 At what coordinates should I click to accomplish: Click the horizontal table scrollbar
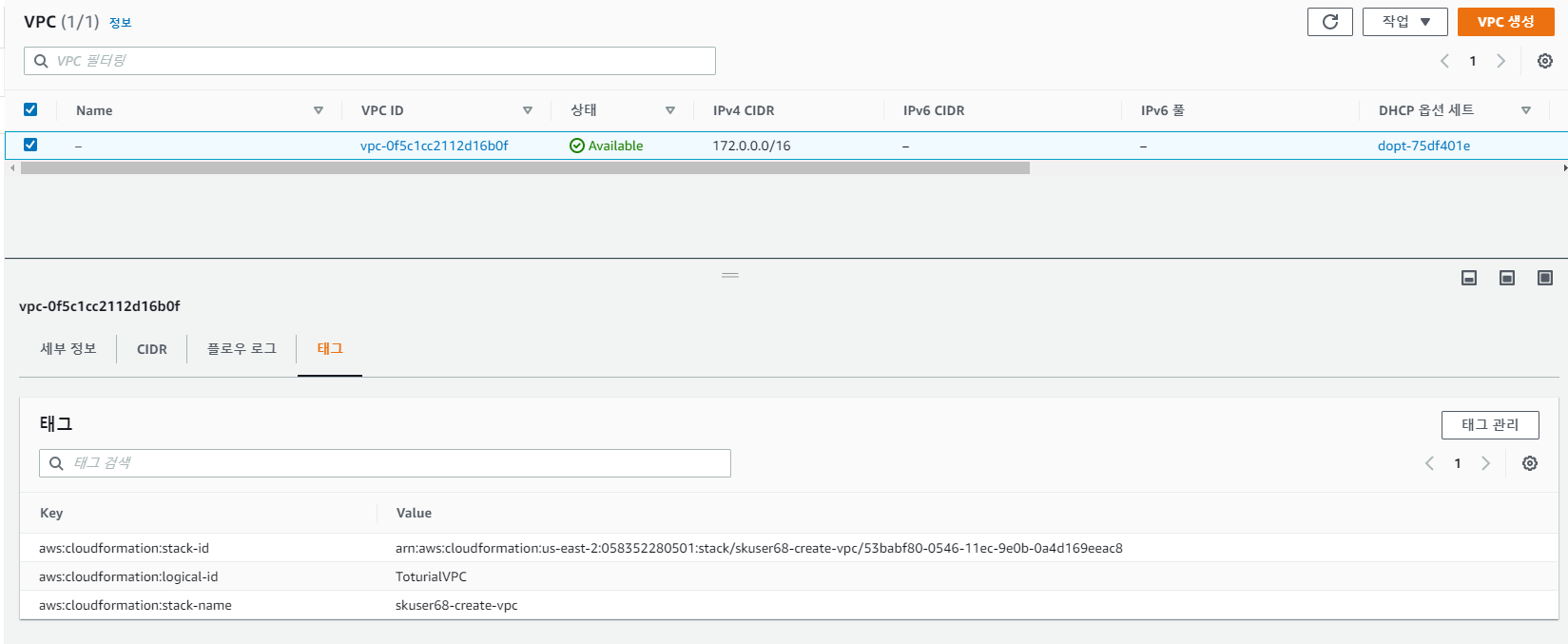click(525, 167)
